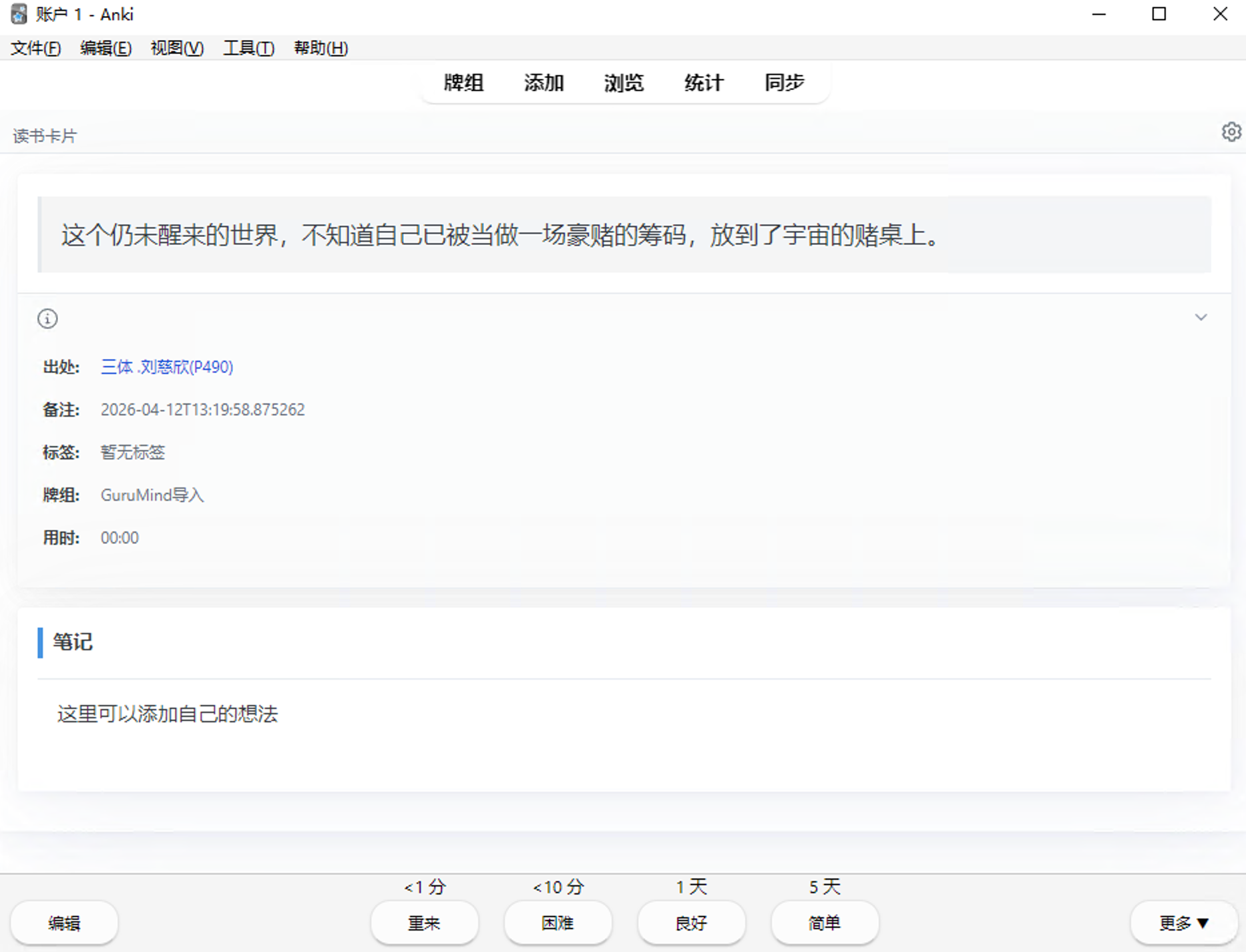Click the info circle icon
This screenshot has height=952, width=1246.
point(47,318)
